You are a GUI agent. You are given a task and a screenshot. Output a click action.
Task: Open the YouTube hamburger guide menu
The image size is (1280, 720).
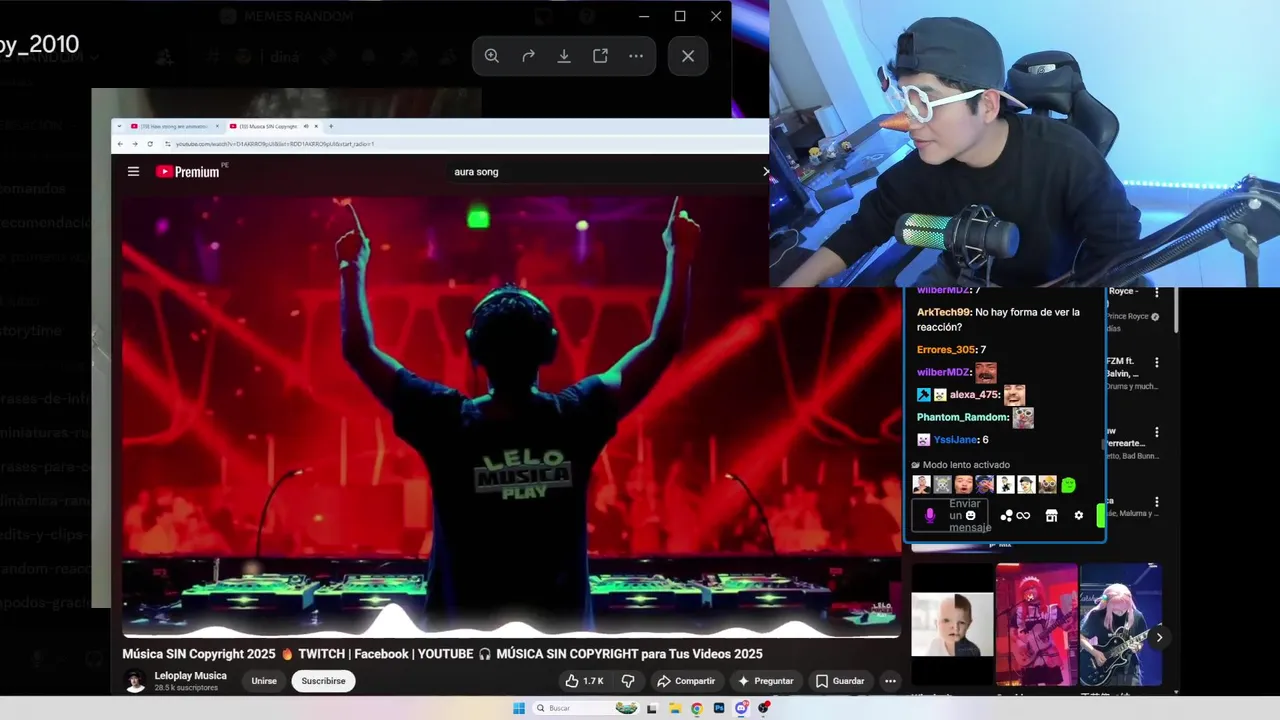133,171
